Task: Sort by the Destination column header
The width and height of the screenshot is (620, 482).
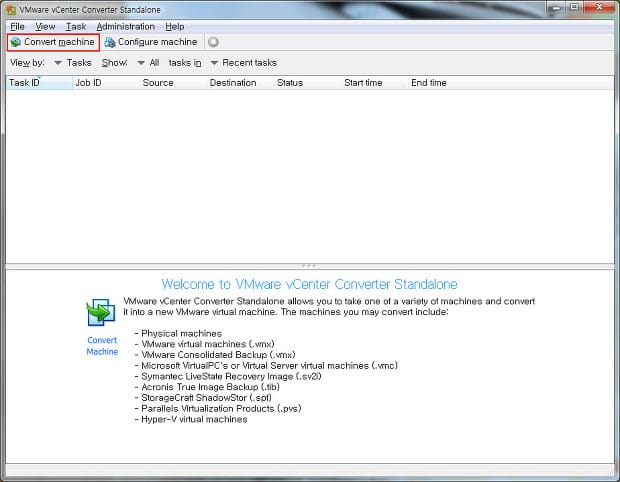Action: coord(240,83)
